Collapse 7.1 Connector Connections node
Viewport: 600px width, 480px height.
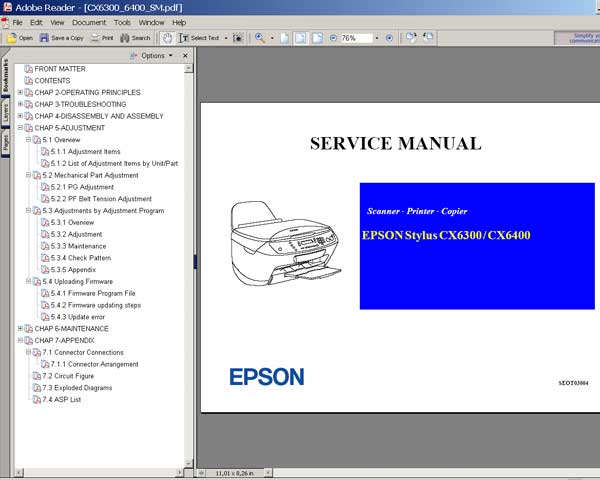tap(28, 352)
